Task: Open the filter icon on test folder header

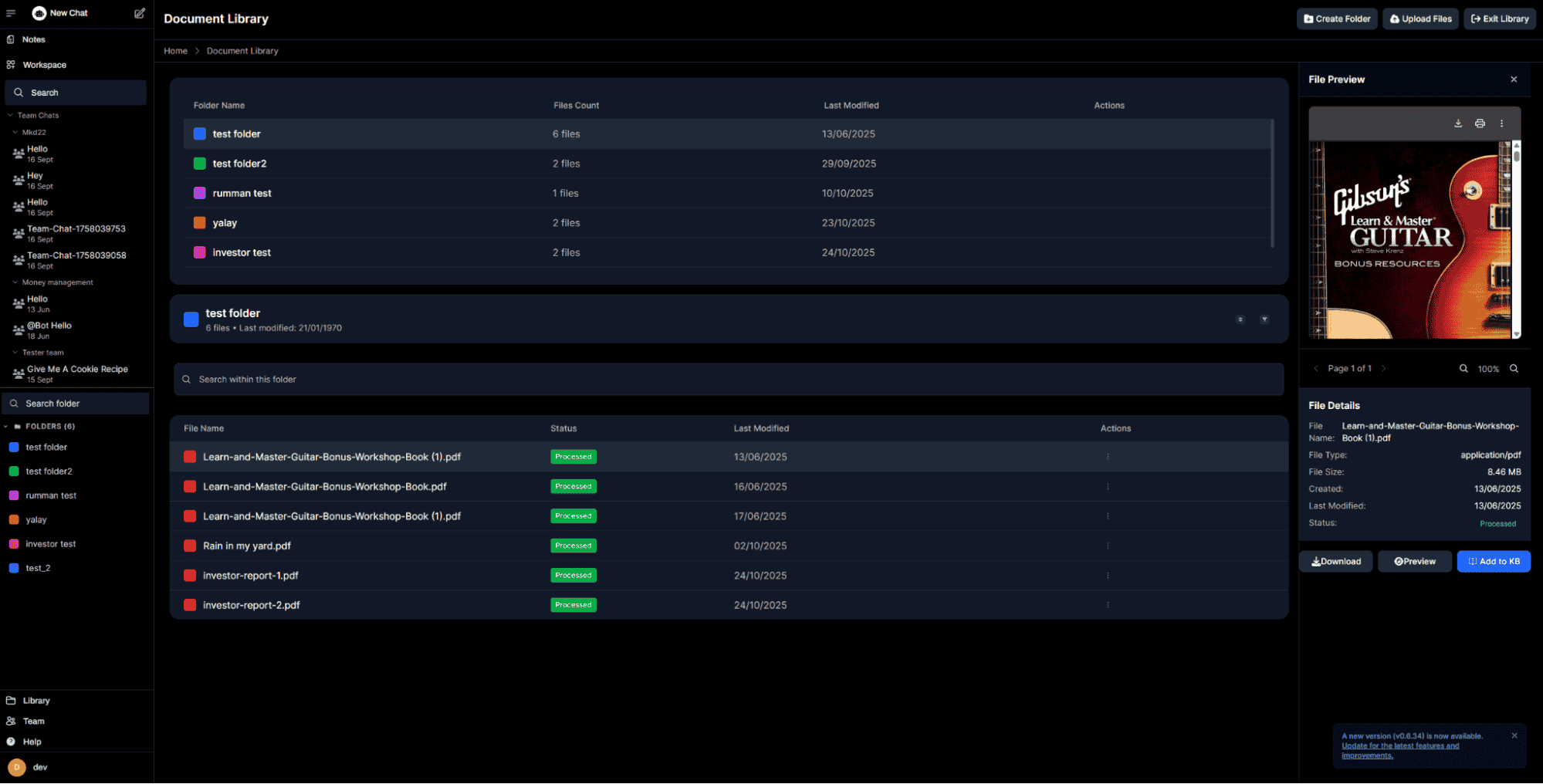Action: point(1264,319)
